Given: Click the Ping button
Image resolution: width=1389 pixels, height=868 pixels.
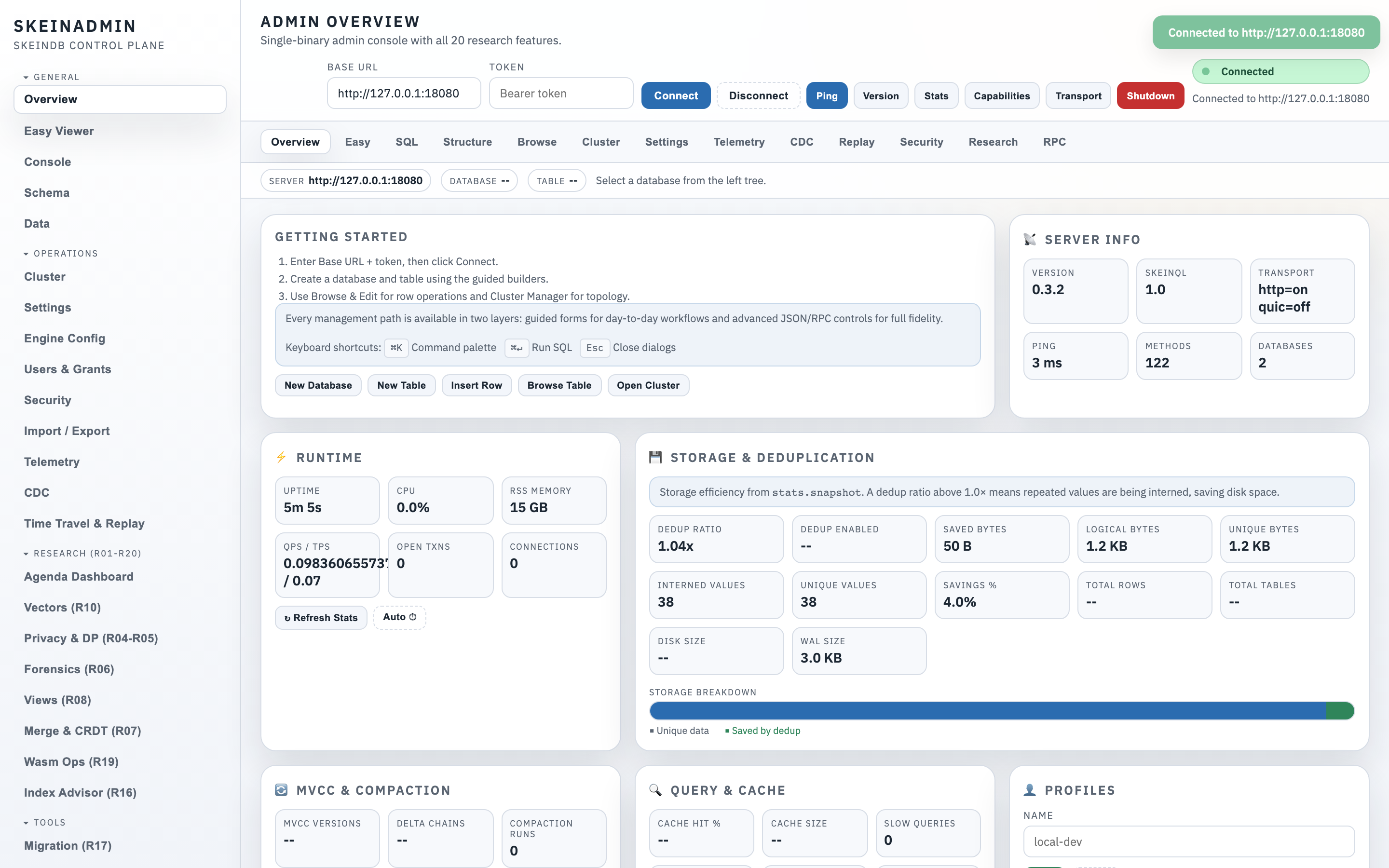Looking at the screenshot, I should point(827,95).
